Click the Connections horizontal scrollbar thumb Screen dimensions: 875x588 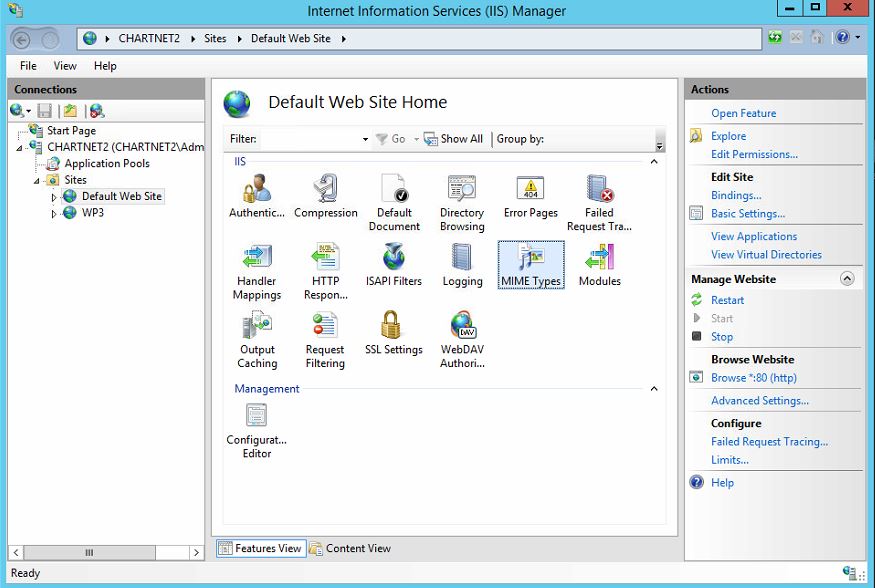[89, 552]
